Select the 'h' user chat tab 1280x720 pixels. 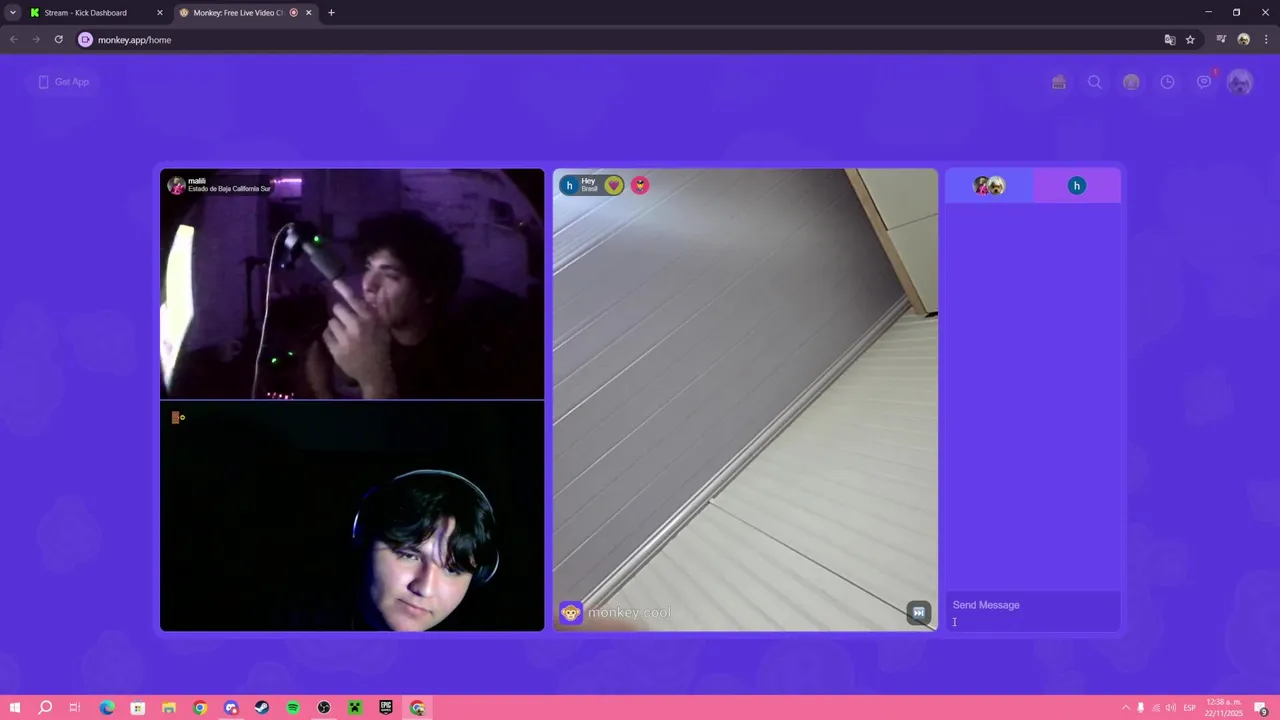[x=1077, y=185]
